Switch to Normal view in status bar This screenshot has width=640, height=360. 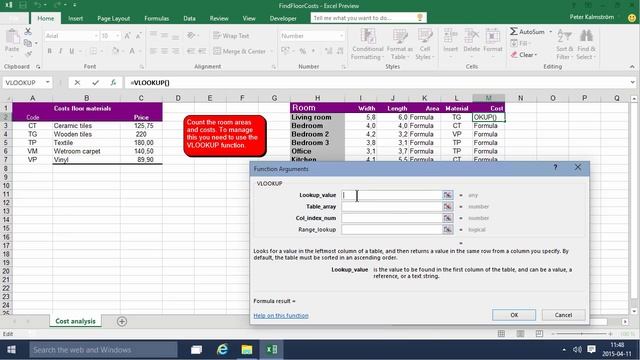501,333
